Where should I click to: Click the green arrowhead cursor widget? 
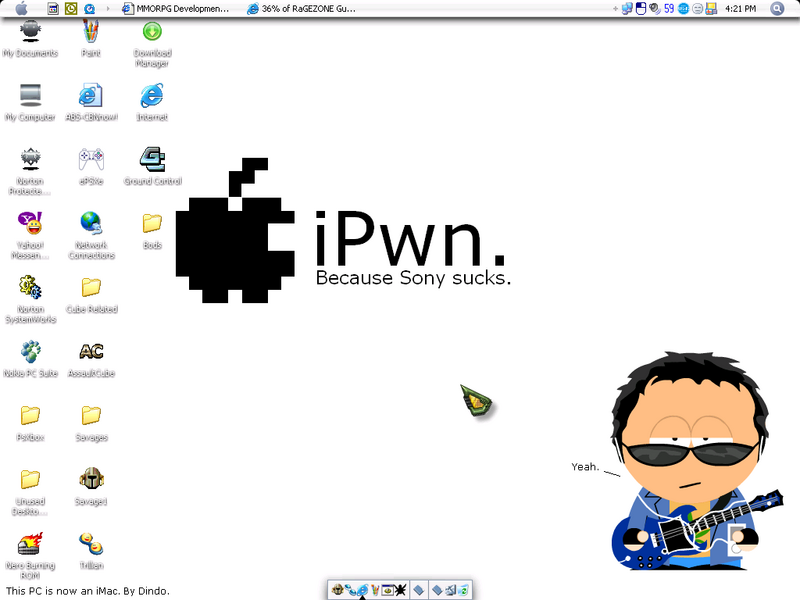[x=476, y=401]
